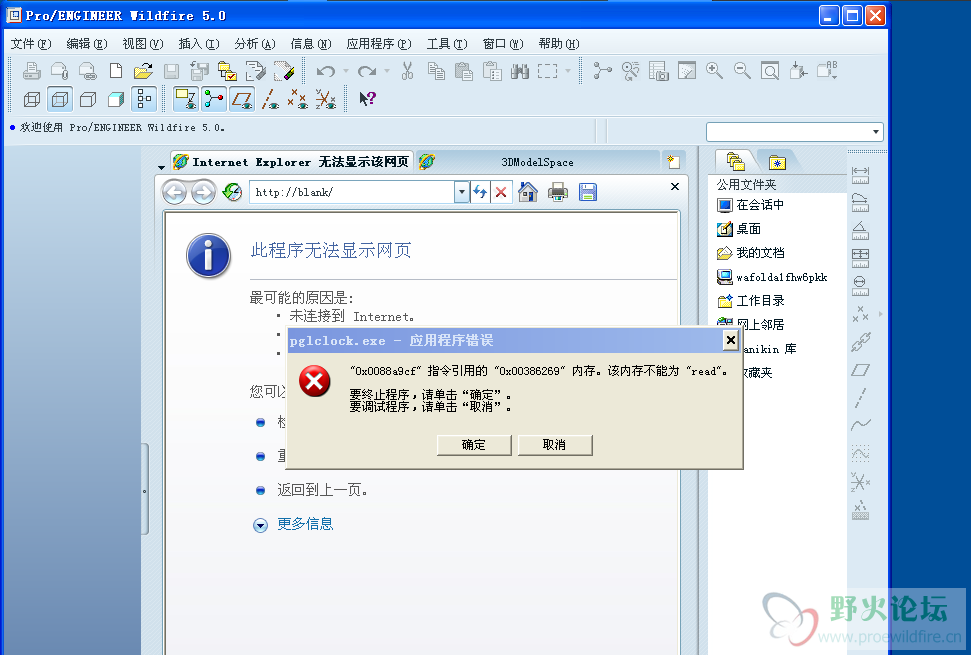Click the context help arrow icon
971x655 pixels.
(x=367, y=98)
